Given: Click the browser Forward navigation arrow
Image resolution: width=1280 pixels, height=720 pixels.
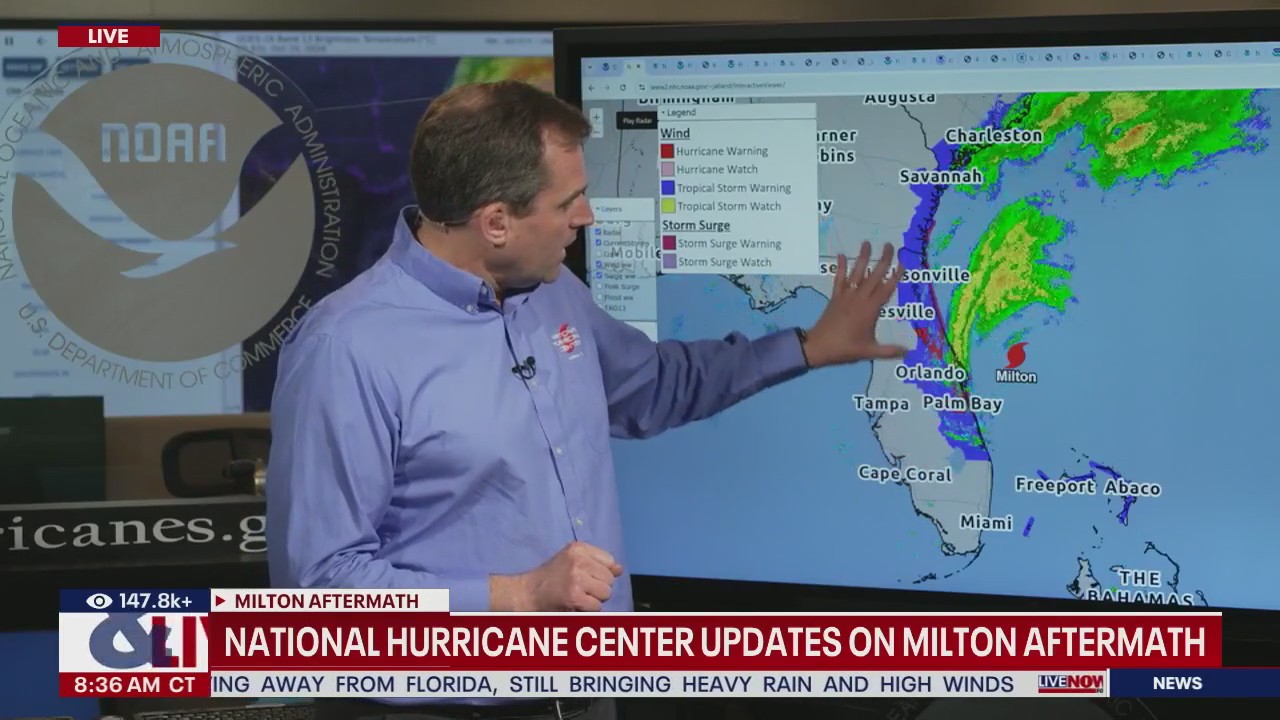Looking at the screenshot, I should (x=607, y=86).
